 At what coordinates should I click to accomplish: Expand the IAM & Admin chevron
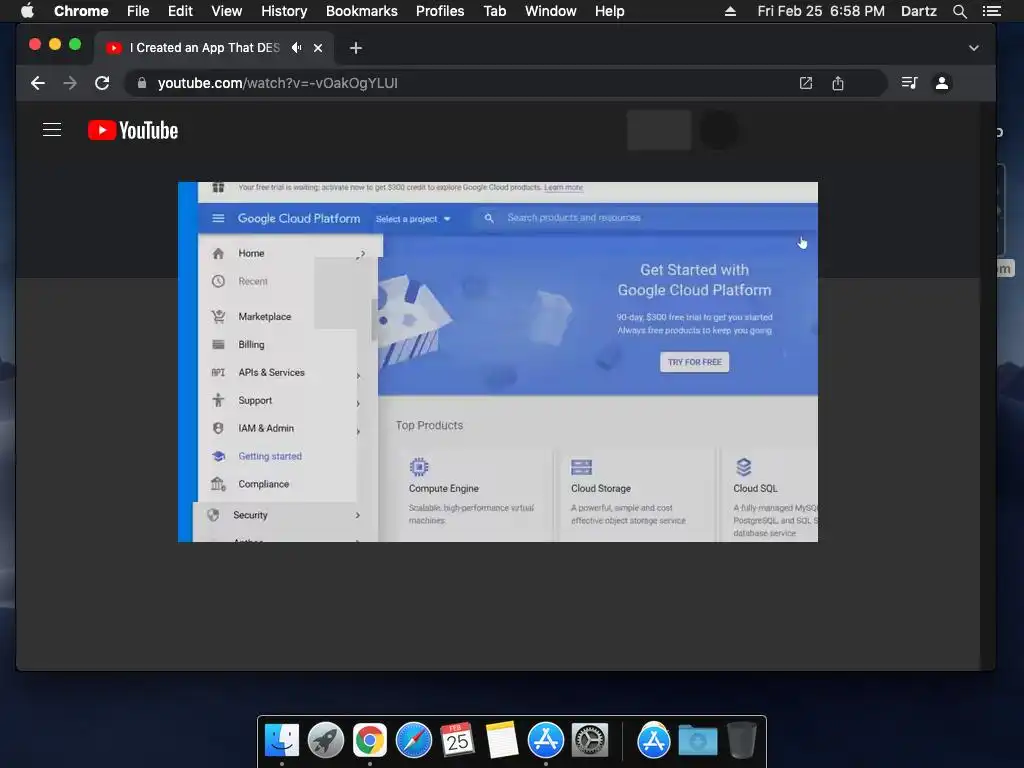point(359,432)
